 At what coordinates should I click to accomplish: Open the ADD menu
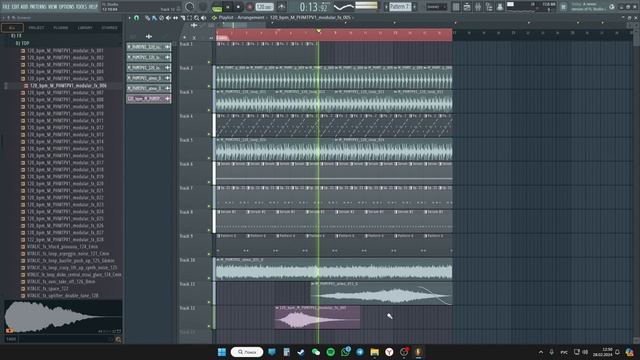coord(24,7)
